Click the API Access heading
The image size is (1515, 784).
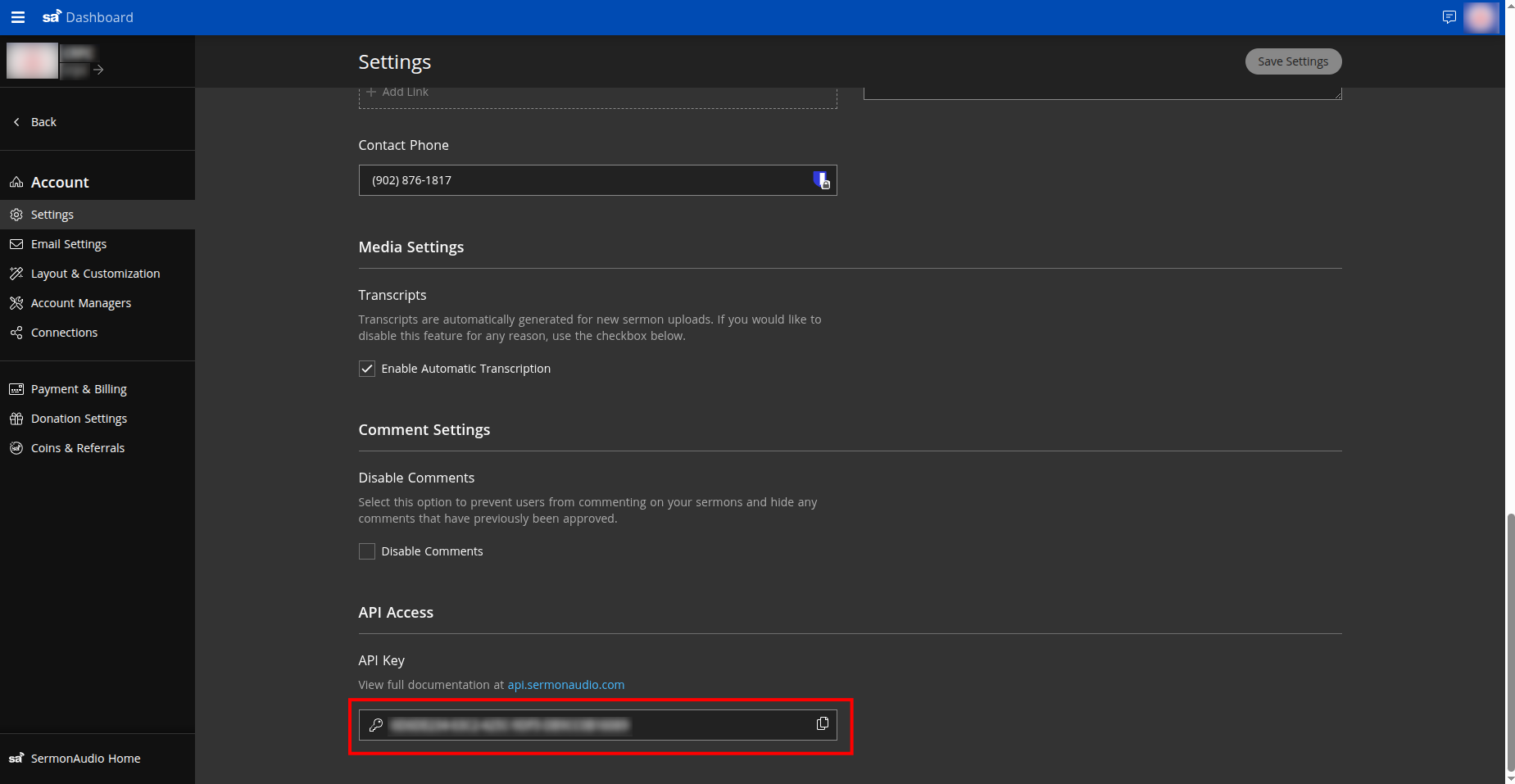[x=396, y=612]
